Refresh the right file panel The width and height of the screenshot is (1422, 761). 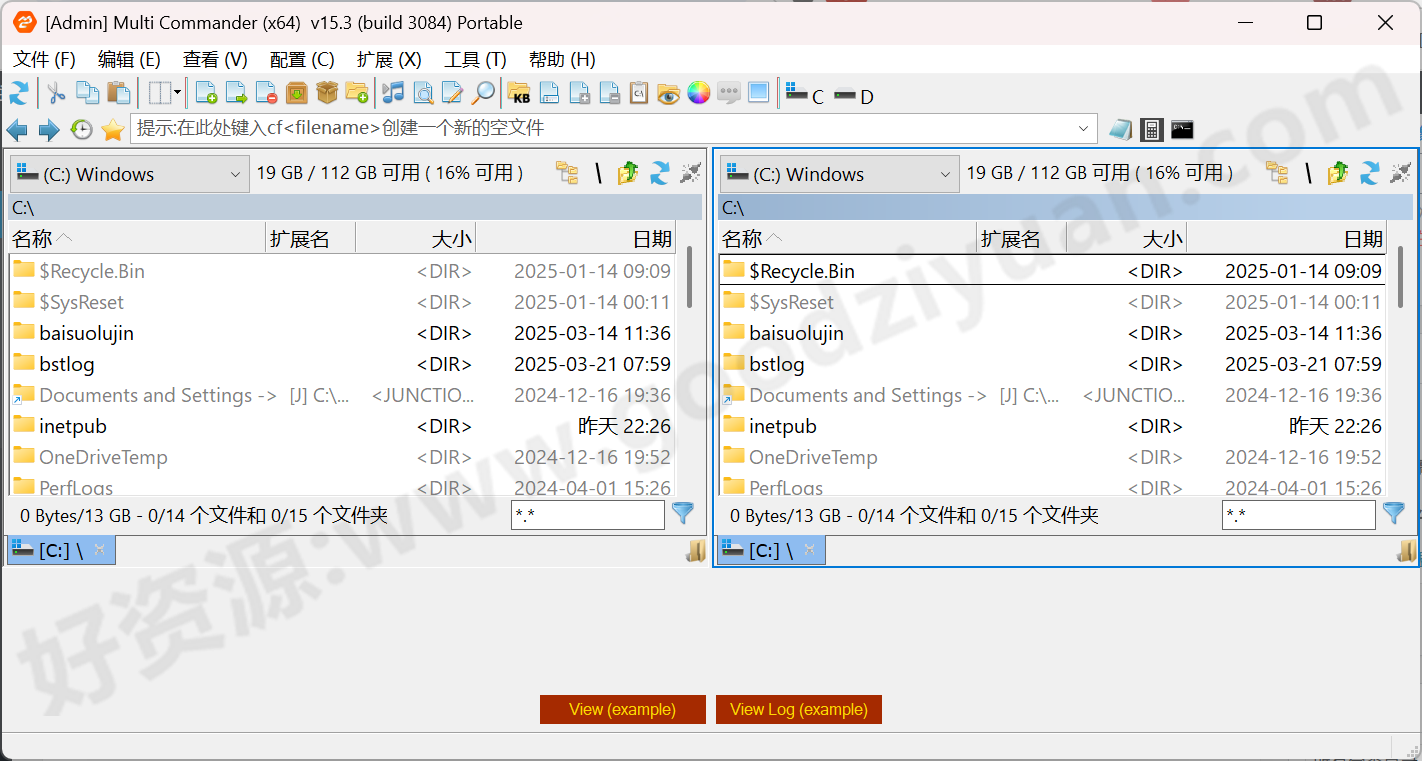[x=1368, y=172]
